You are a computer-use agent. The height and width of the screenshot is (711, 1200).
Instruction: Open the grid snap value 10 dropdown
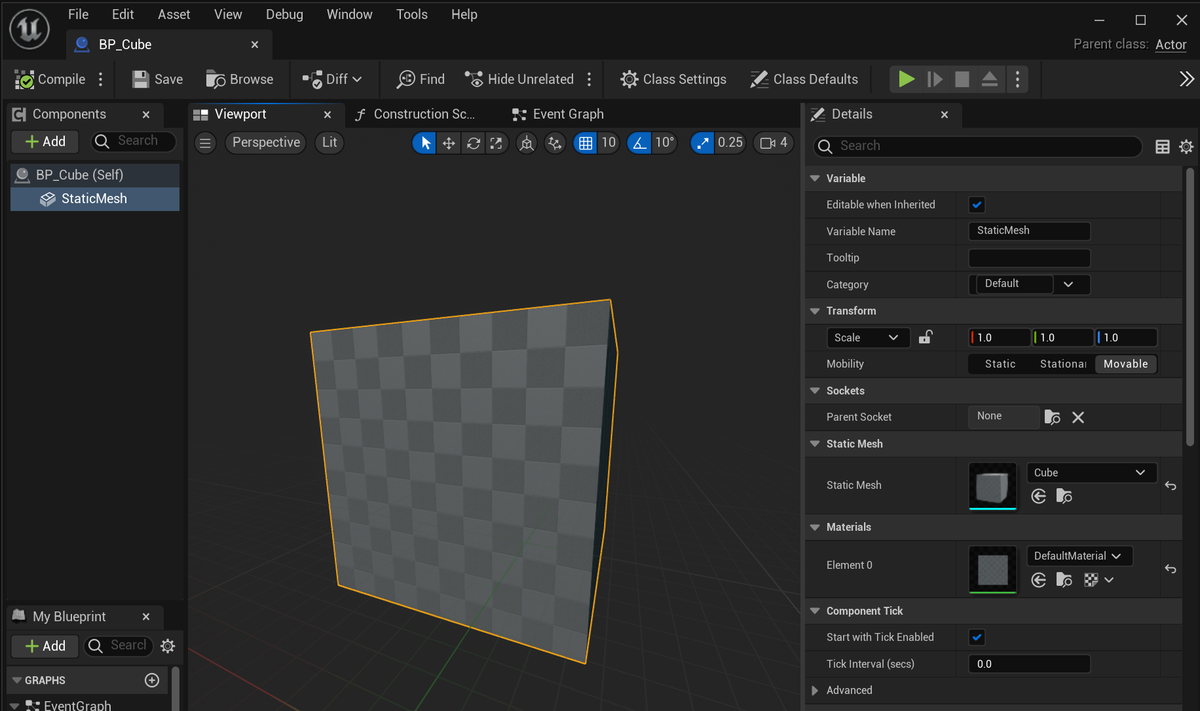[608, 143]
